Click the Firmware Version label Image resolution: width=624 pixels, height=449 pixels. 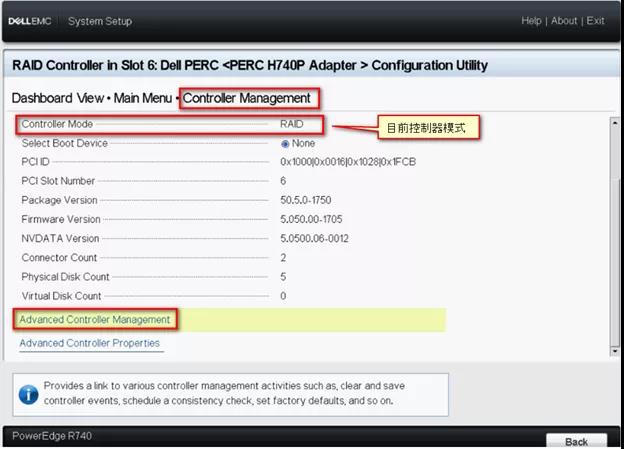pyautogui.click(x=61, y=219)
